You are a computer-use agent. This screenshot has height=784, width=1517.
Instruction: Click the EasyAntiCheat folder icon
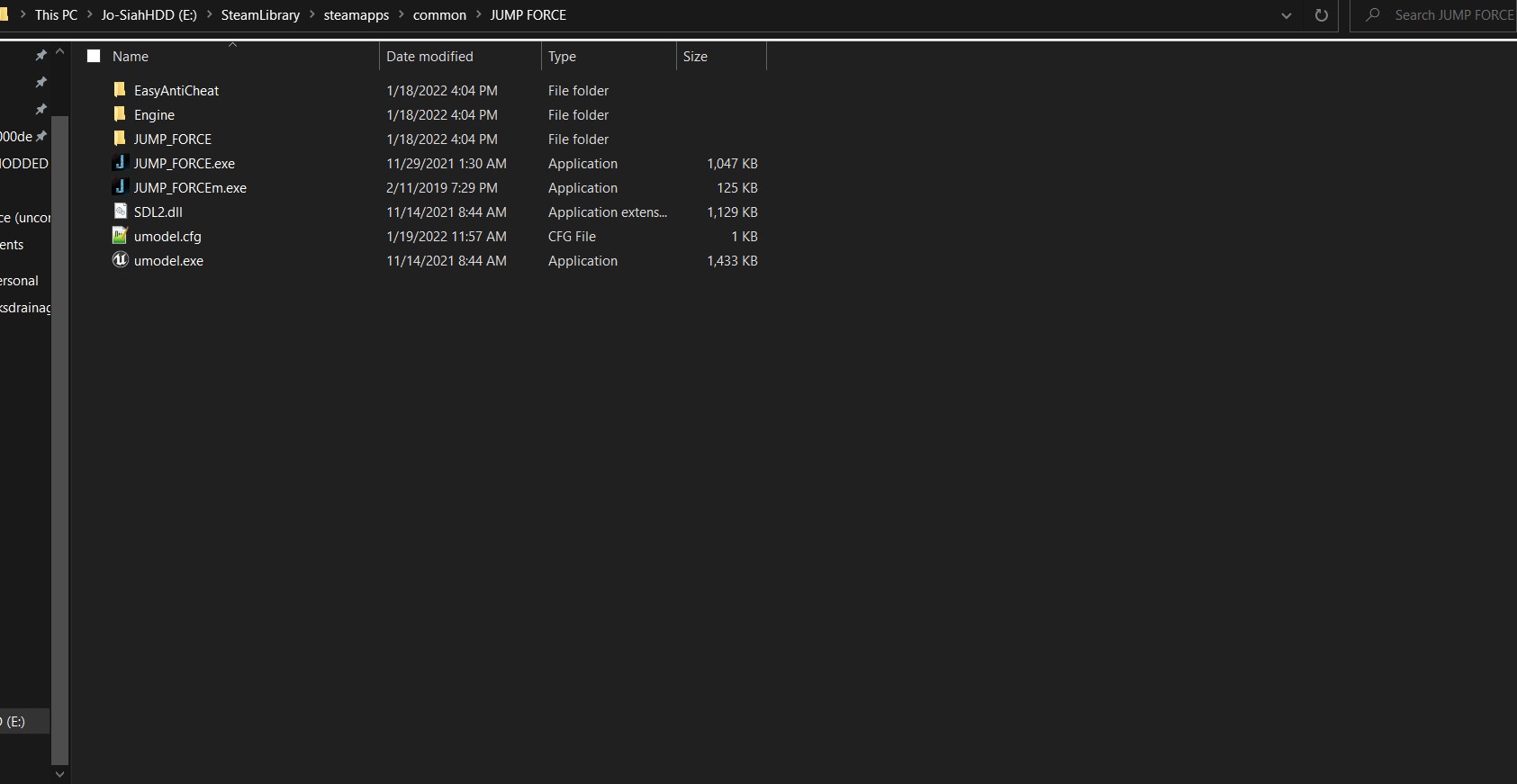tap(120, 90)
